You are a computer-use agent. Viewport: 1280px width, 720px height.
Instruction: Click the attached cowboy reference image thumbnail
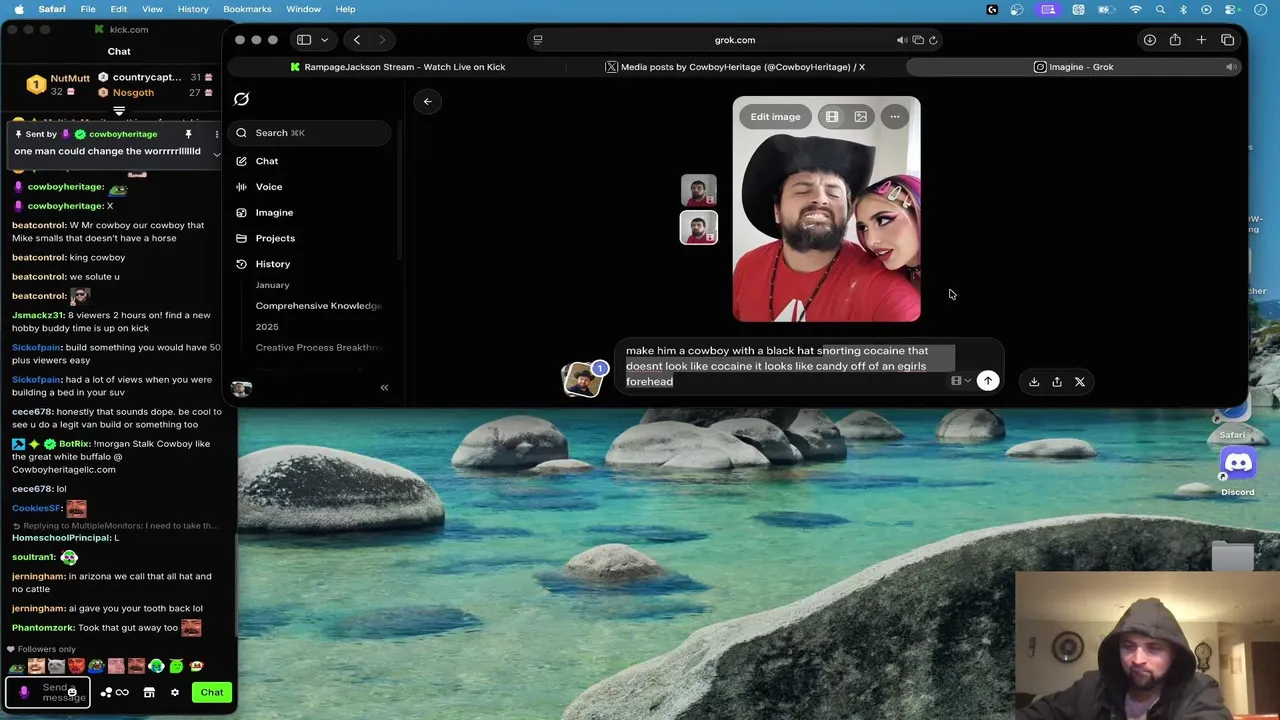pos(582,380)
